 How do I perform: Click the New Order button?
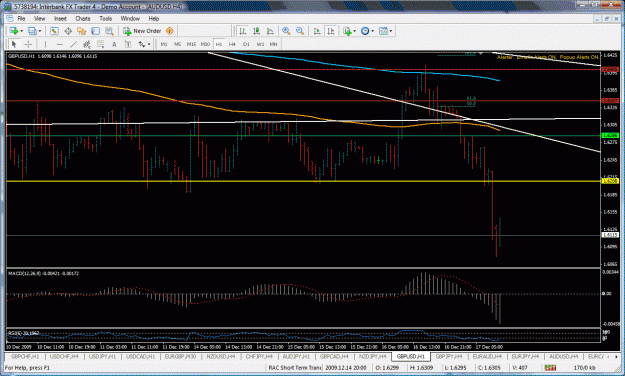pyautogui.click(x=142, y=31)
